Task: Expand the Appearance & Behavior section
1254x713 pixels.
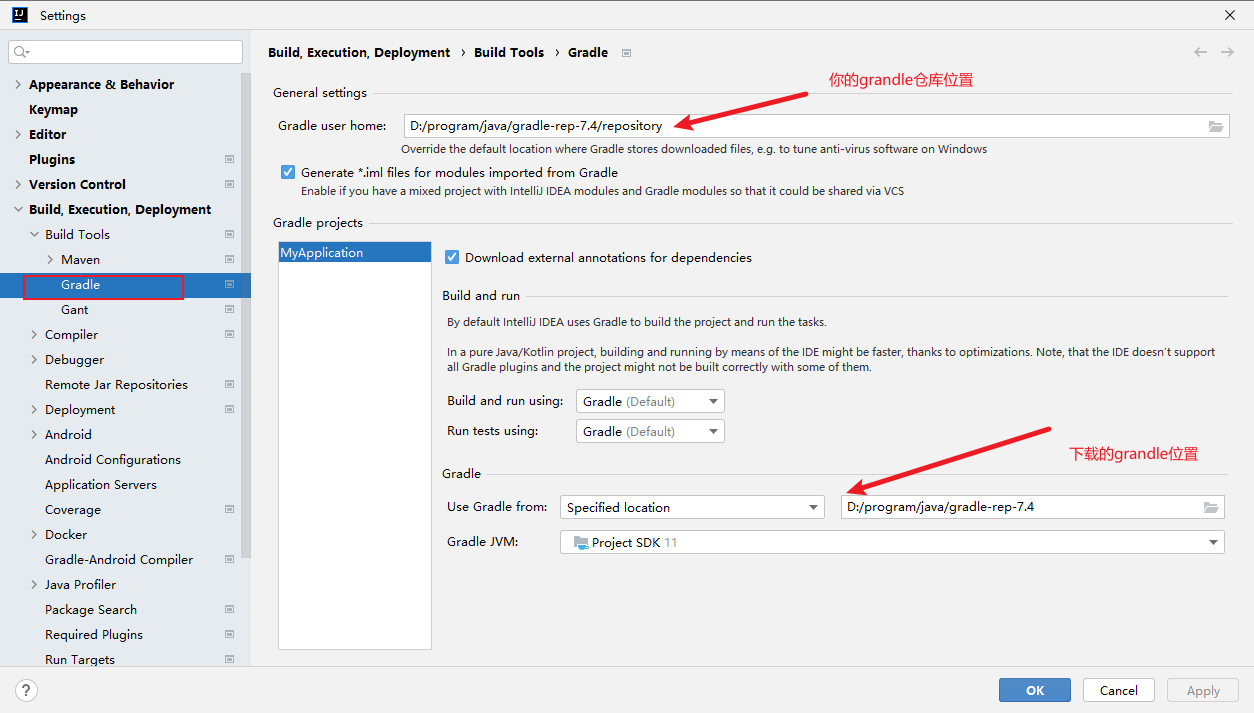Action: pos(18,84)
